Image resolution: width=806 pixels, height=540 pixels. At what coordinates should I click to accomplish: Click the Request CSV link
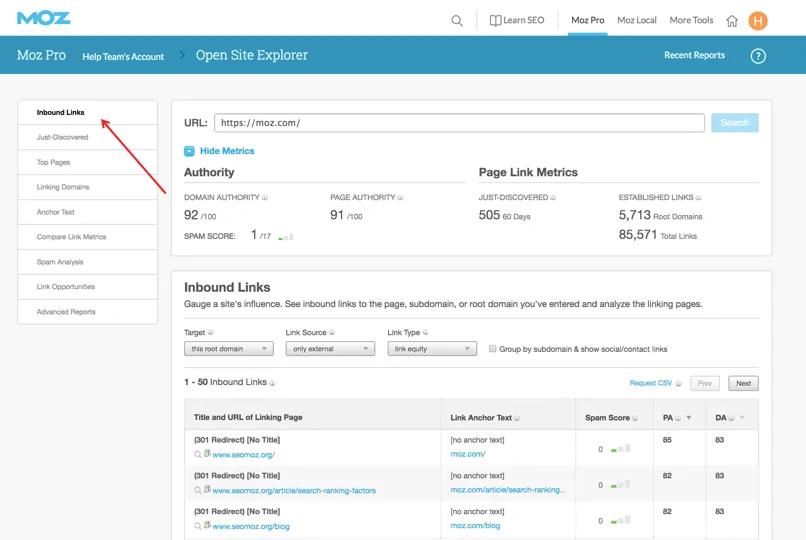tap(650, 383)
